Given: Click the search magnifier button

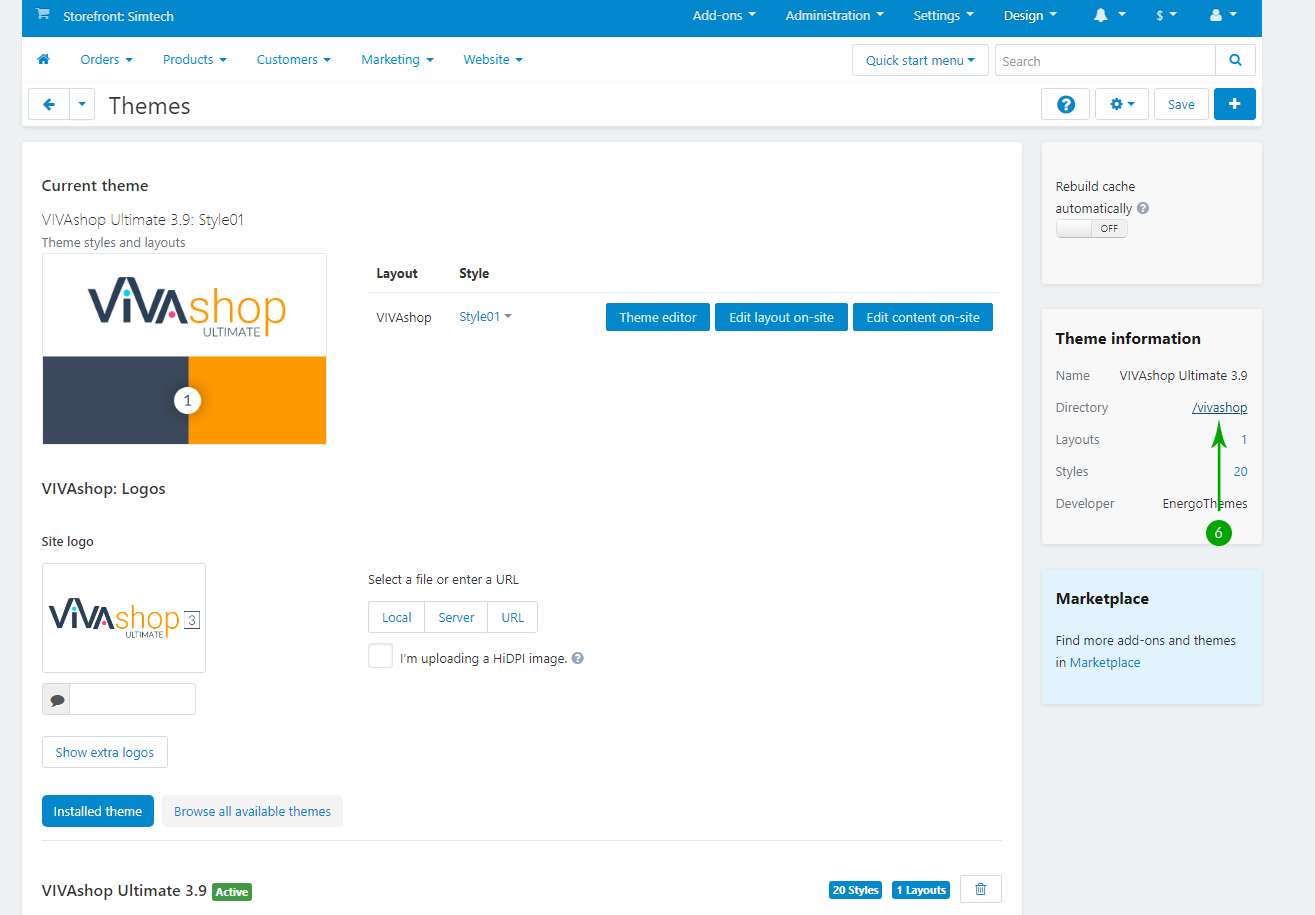Looking at the screenshot, I should coord(1235,61).
